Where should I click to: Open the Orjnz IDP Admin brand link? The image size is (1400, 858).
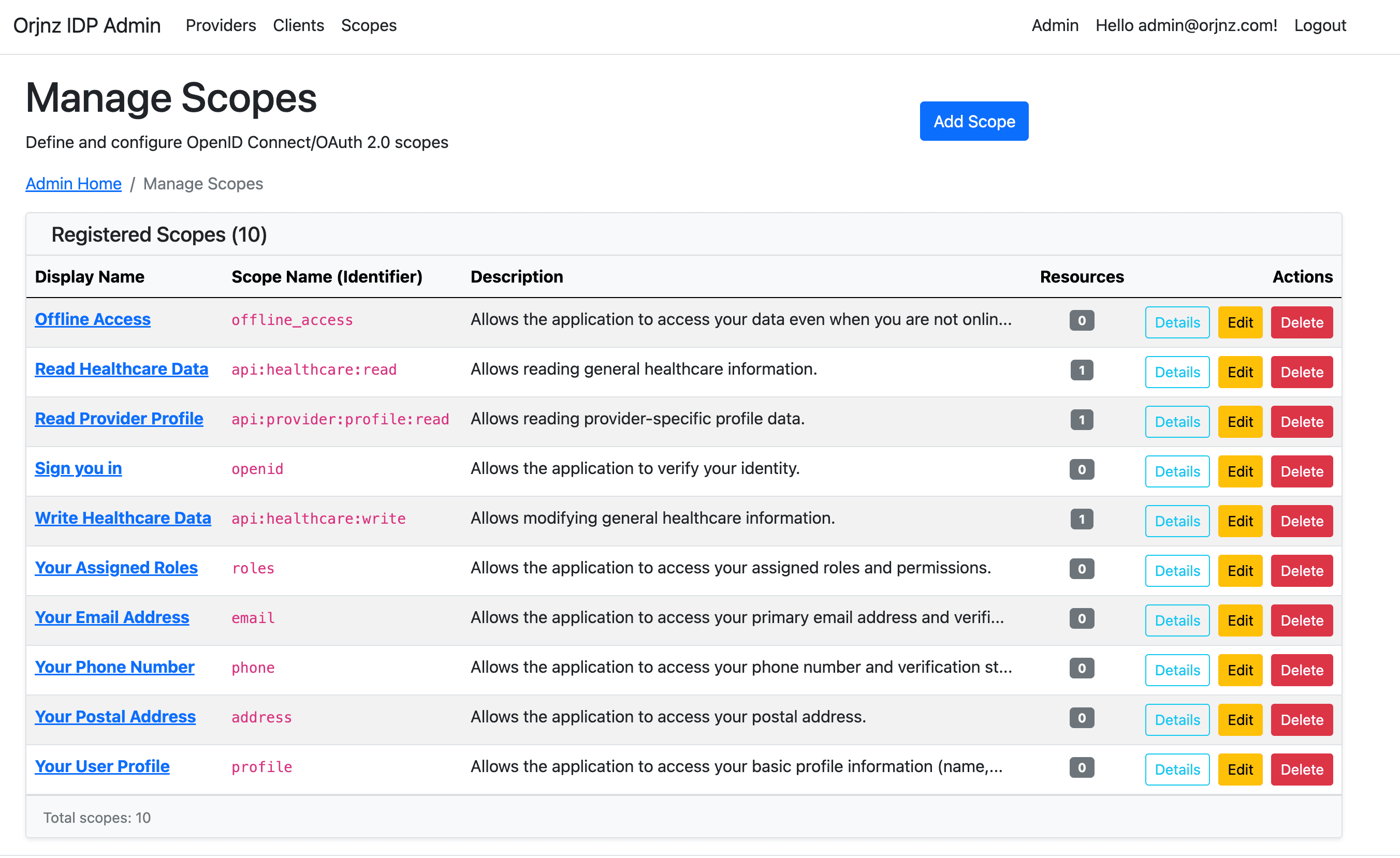click(x=87, y=25)
